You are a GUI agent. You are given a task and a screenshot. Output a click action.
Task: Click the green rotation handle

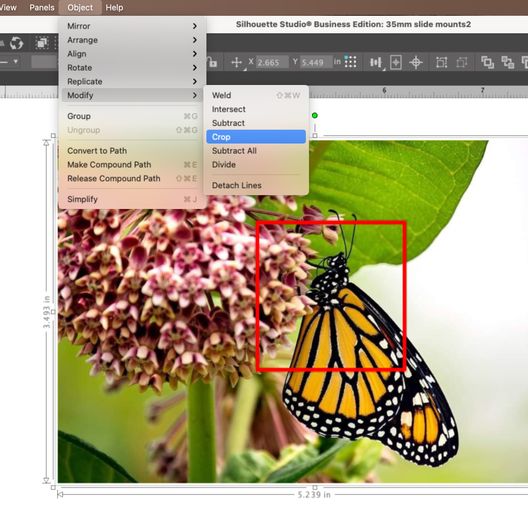point(315,116)
